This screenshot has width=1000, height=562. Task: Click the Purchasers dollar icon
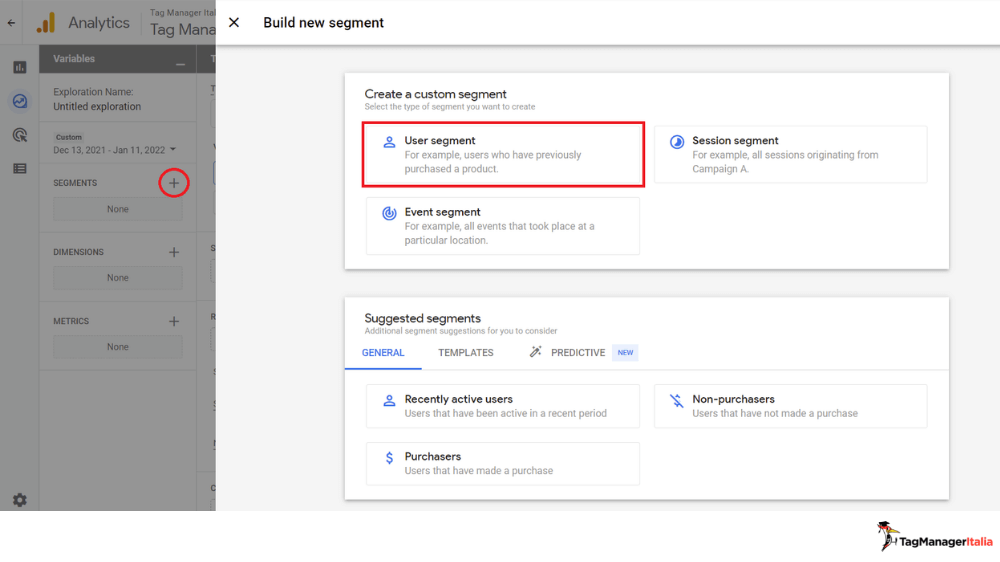click(x=389, y=458)
